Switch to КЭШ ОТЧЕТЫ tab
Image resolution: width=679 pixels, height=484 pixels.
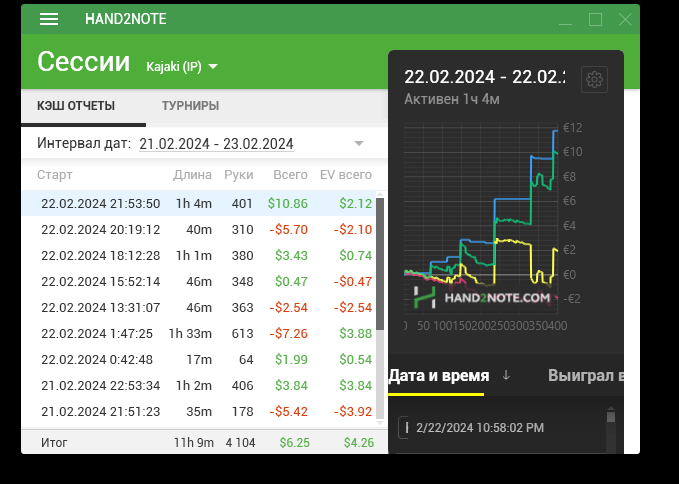pos(76,106)
